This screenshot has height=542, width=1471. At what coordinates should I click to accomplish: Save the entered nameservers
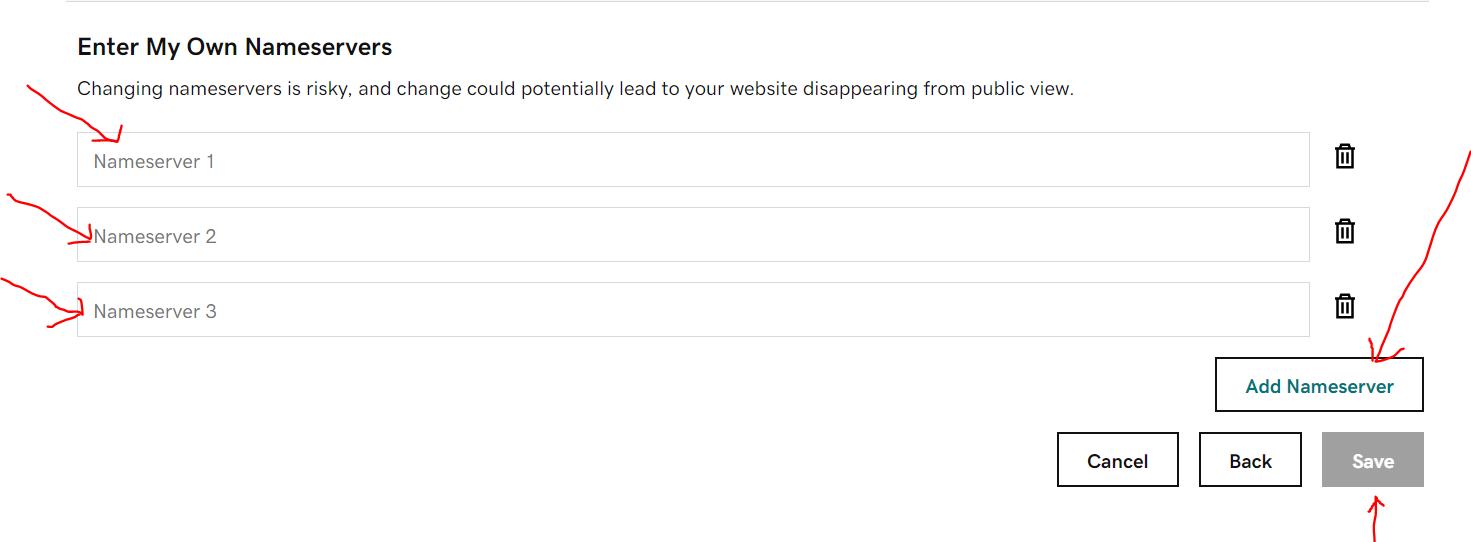tap(1373, 460)
